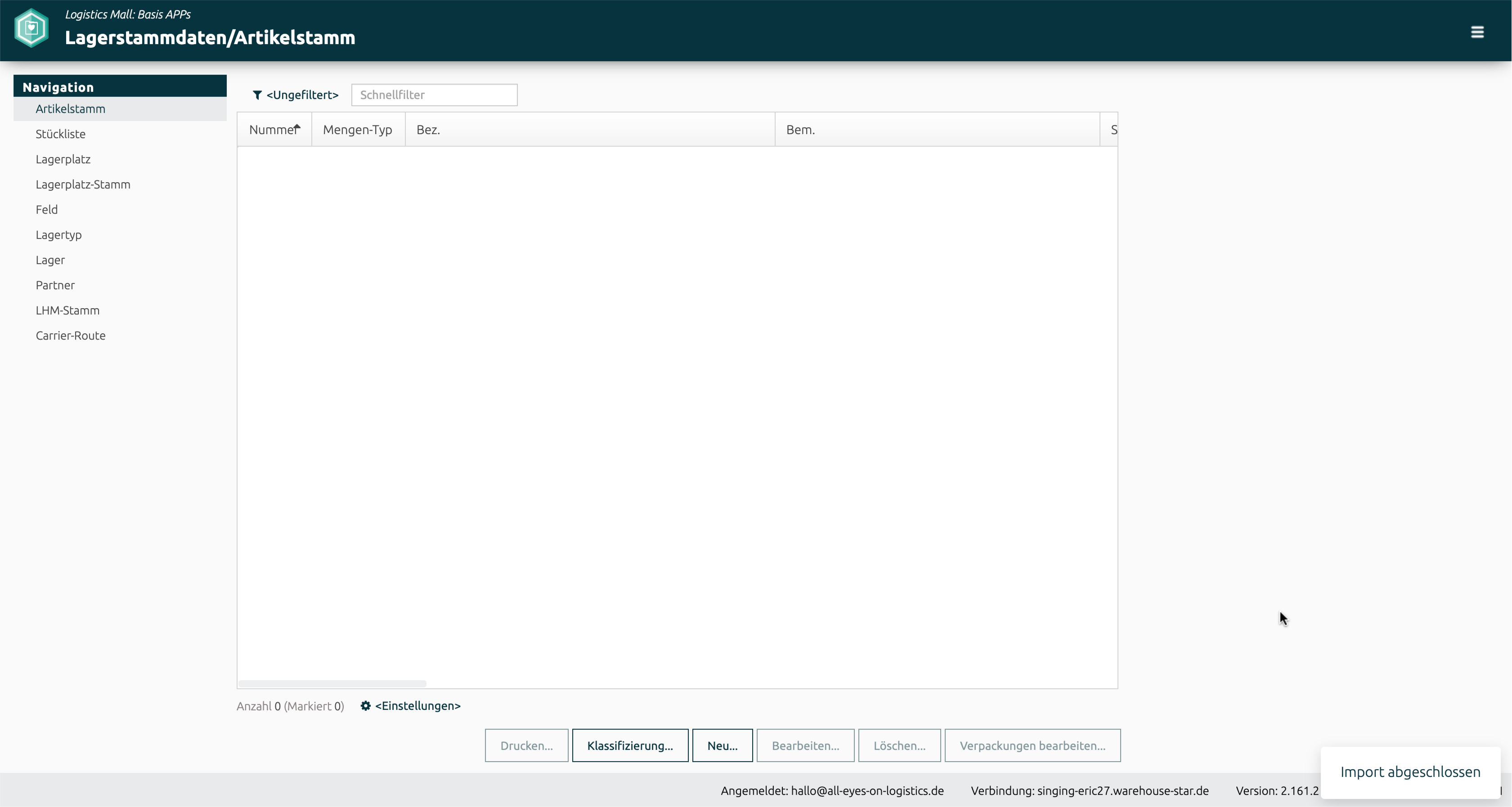This screenshot has width=1512, height=807.
Task: Select LHM-Stamm in the sidebar
Action: coord(67,310)
